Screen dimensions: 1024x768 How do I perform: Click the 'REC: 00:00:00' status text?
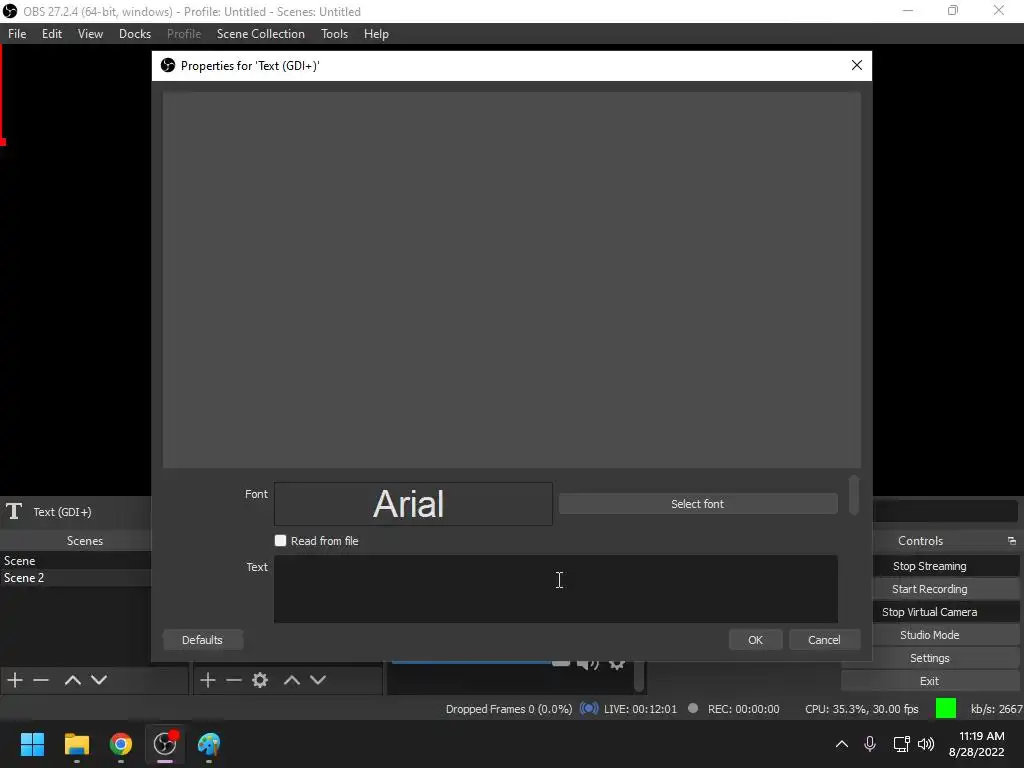[743, 709]
